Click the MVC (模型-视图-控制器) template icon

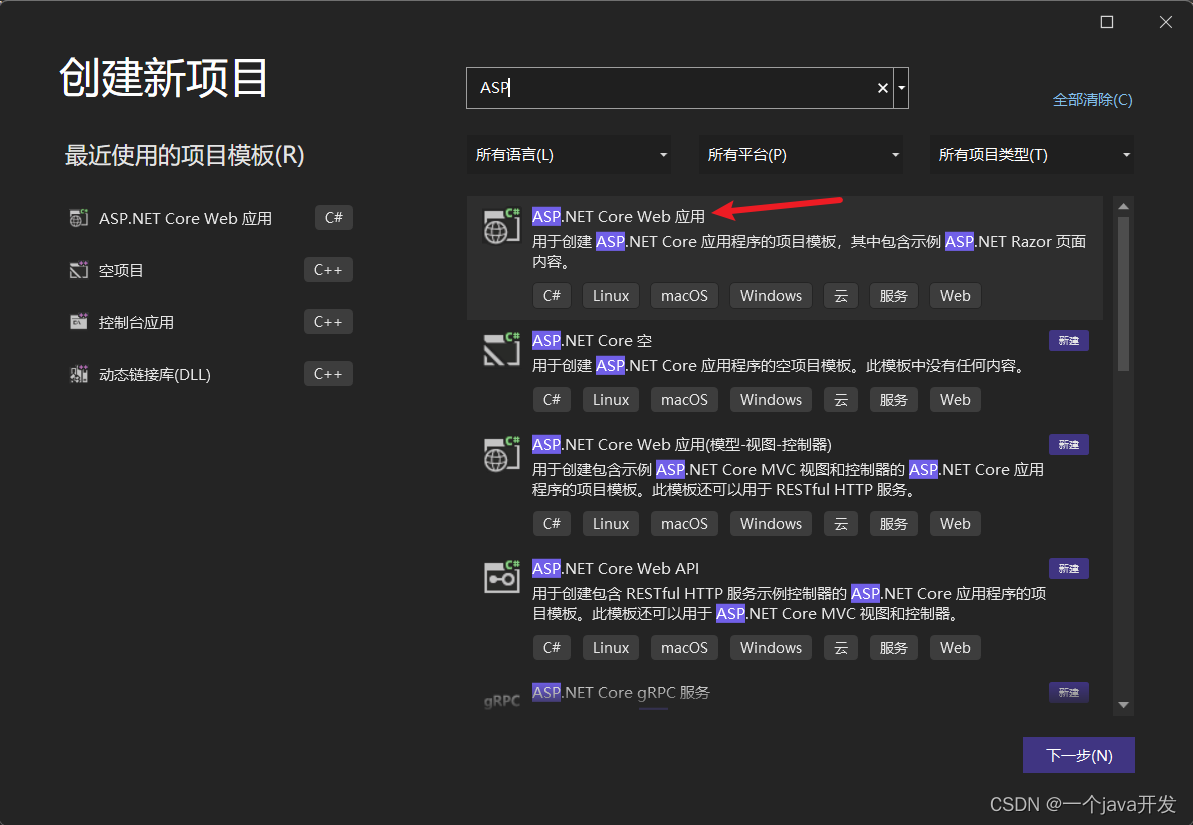501,454
